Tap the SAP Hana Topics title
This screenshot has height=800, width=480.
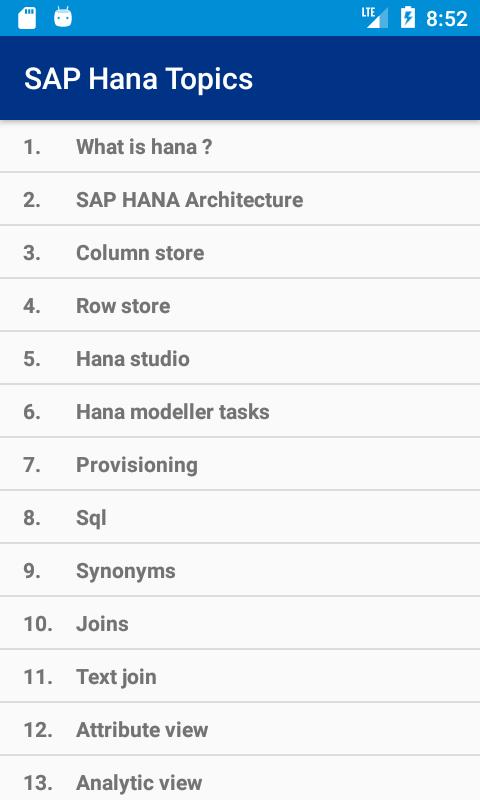pyautogui.click(x=138, y=79)
